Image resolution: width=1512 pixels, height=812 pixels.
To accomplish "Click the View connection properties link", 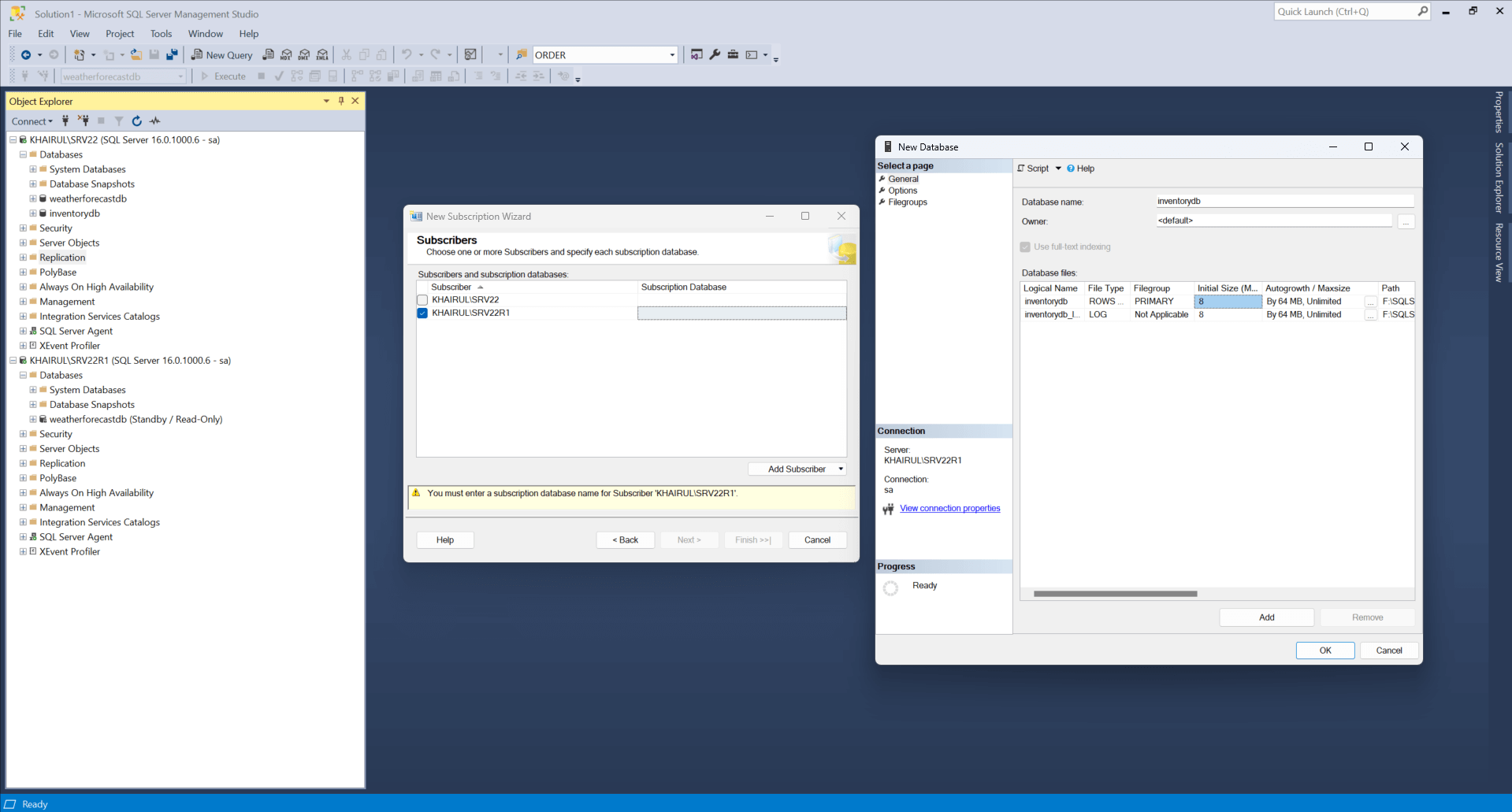I will point(949,509).
